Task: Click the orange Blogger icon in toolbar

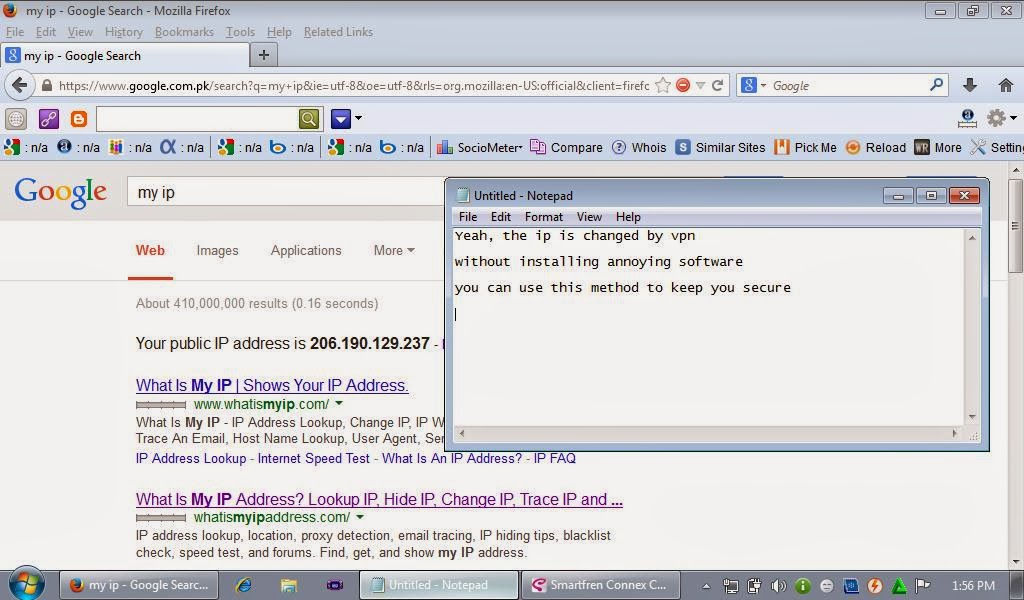Action: (x=78, y=119)
